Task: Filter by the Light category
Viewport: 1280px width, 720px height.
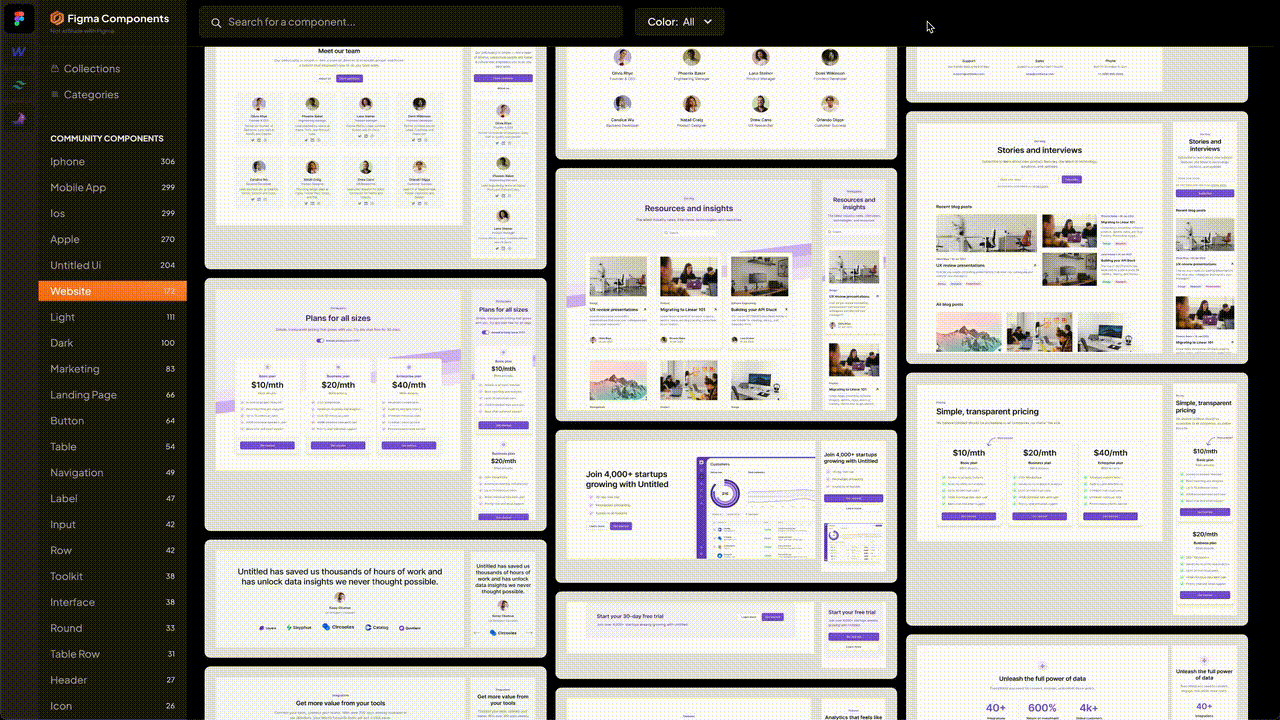Action: click(112, 317)
